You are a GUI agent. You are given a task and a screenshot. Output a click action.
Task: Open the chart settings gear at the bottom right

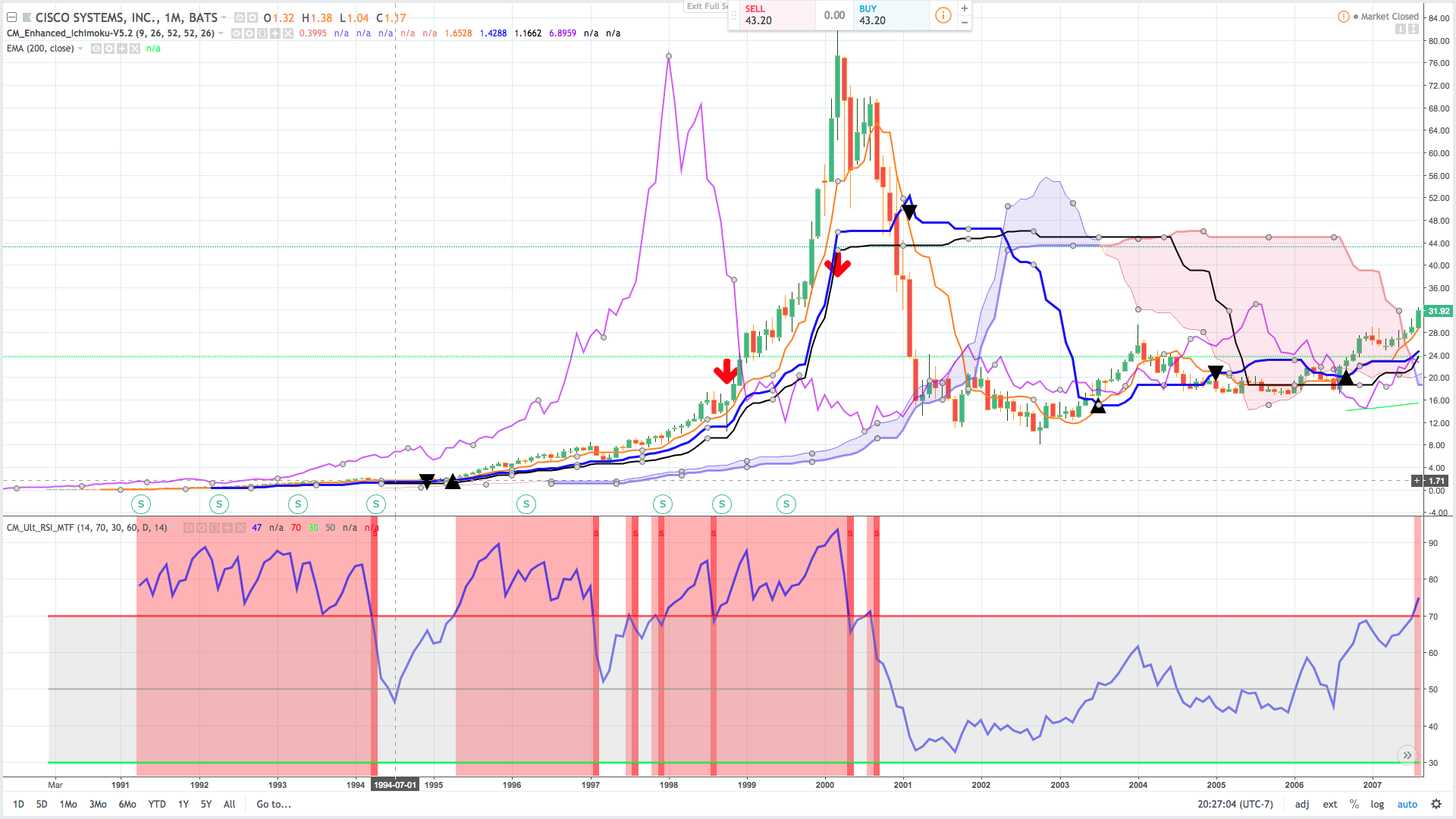pyautogui.click(x=1436, y=804)
